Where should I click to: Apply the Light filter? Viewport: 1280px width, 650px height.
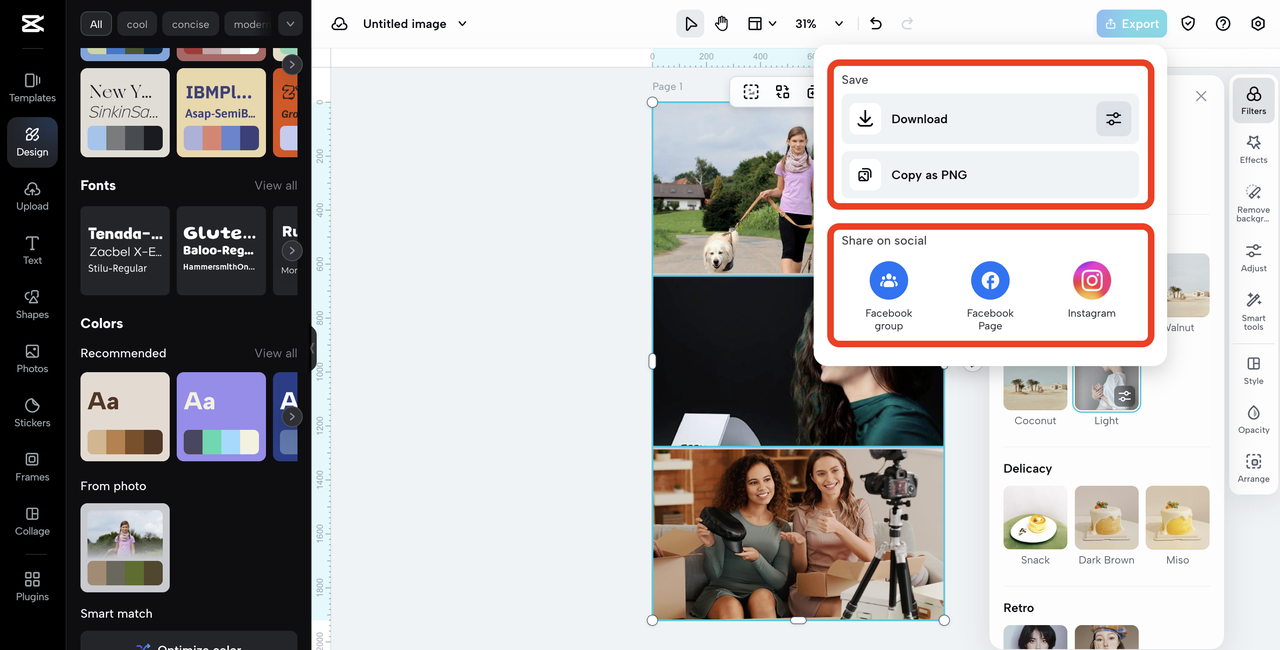pos(1106,390)
